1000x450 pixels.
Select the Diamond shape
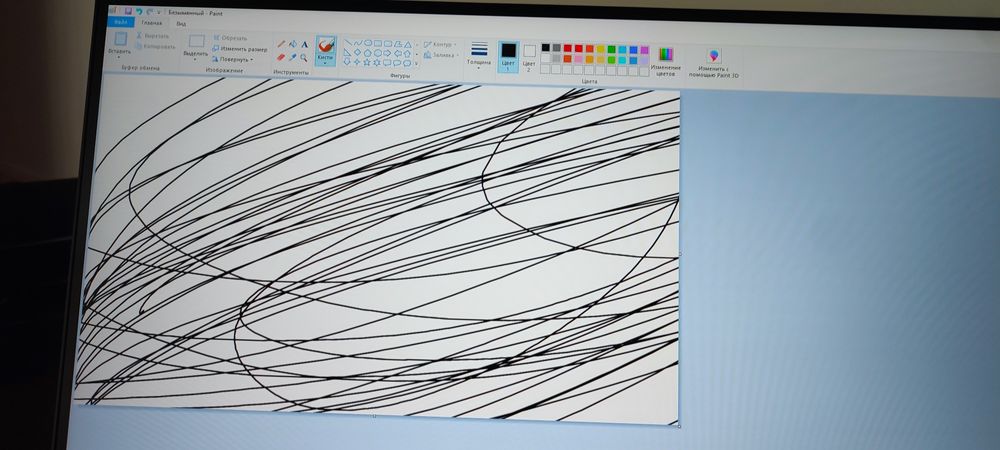(x=357, y=52)
